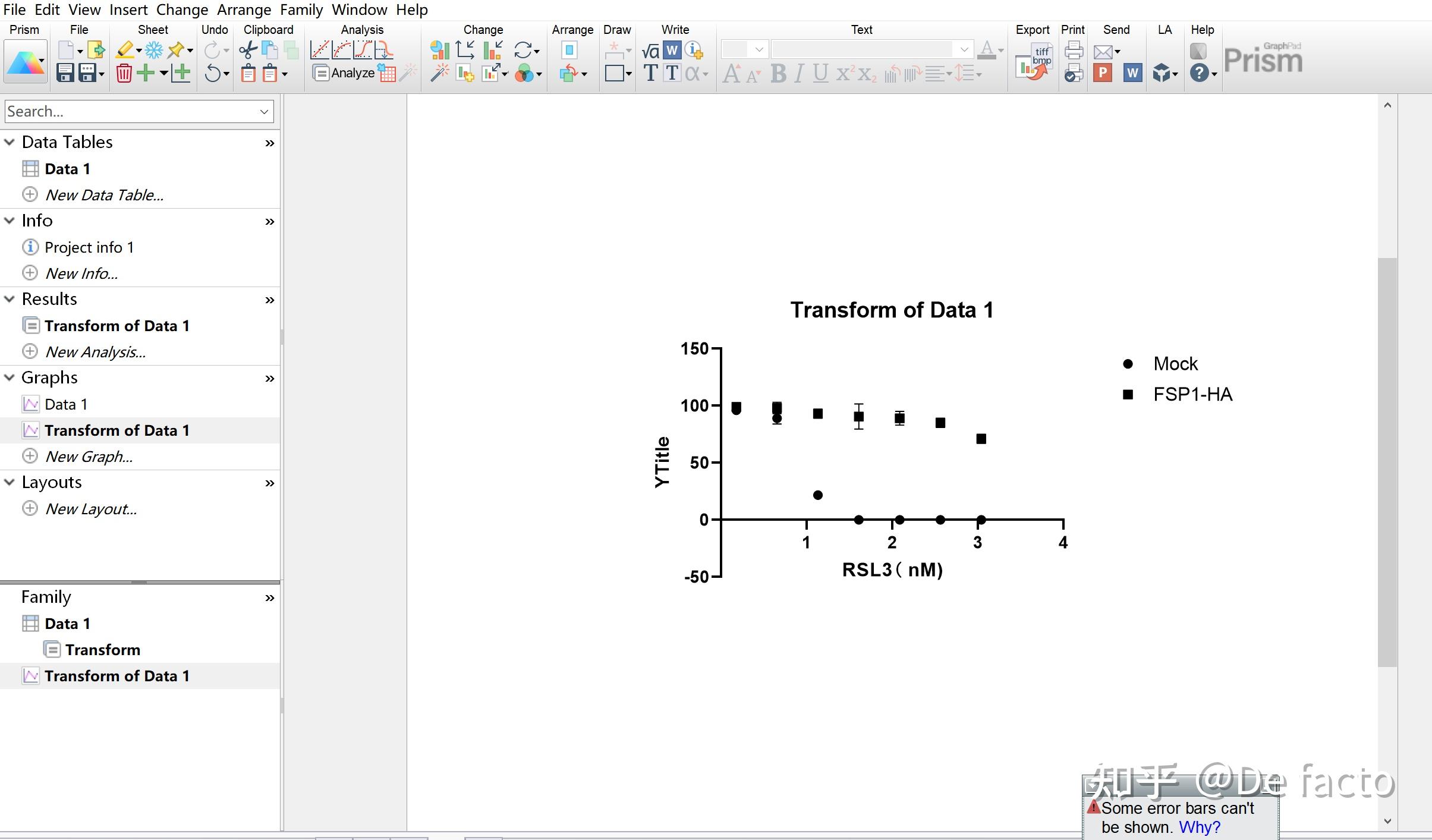Image resolution: width=1432 pixels, height=840 pixels.
Task: Open Data 1 graph in navigator
Action: 65,404
